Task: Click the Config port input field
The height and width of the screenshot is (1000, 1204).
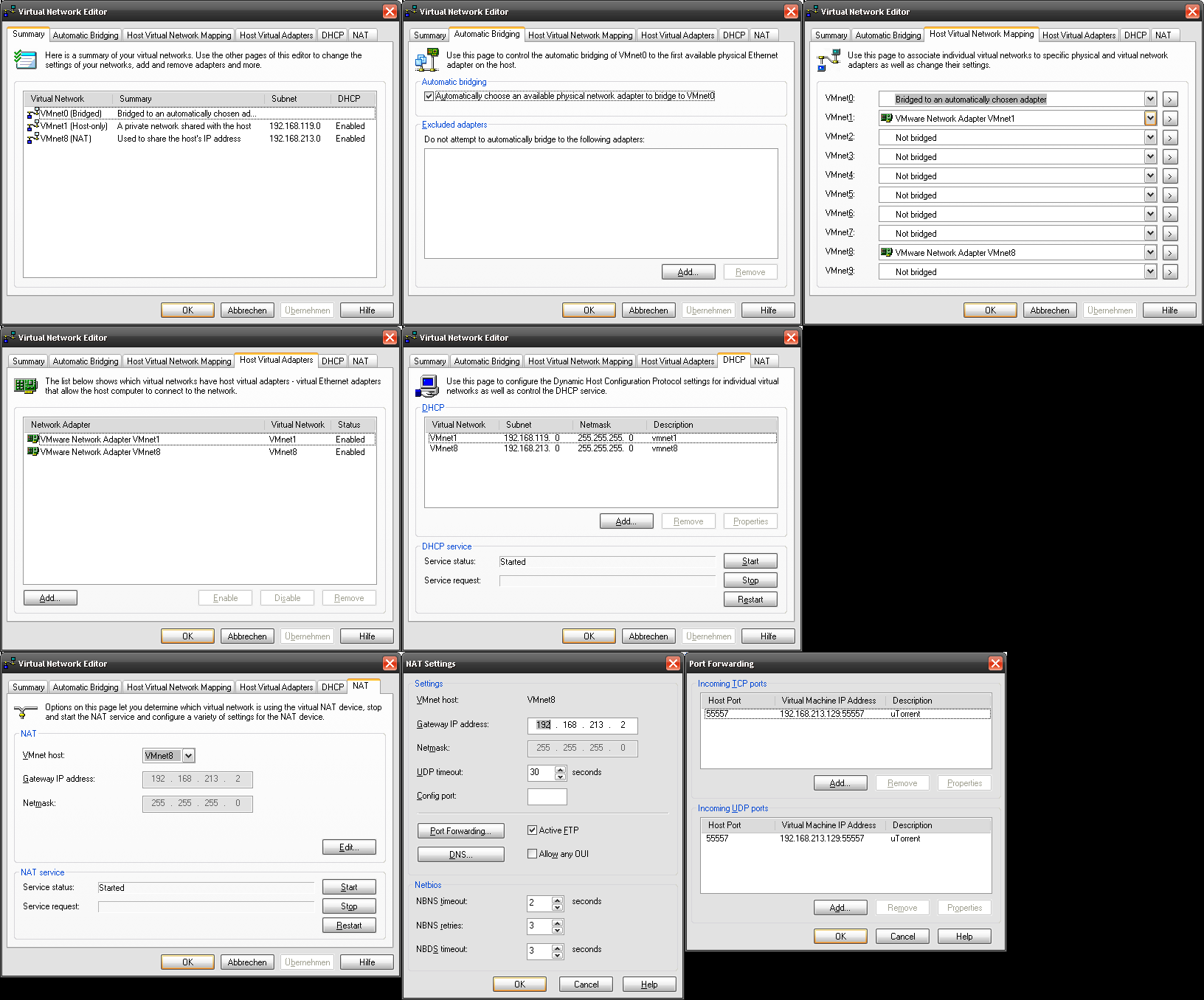Action: 547,796
